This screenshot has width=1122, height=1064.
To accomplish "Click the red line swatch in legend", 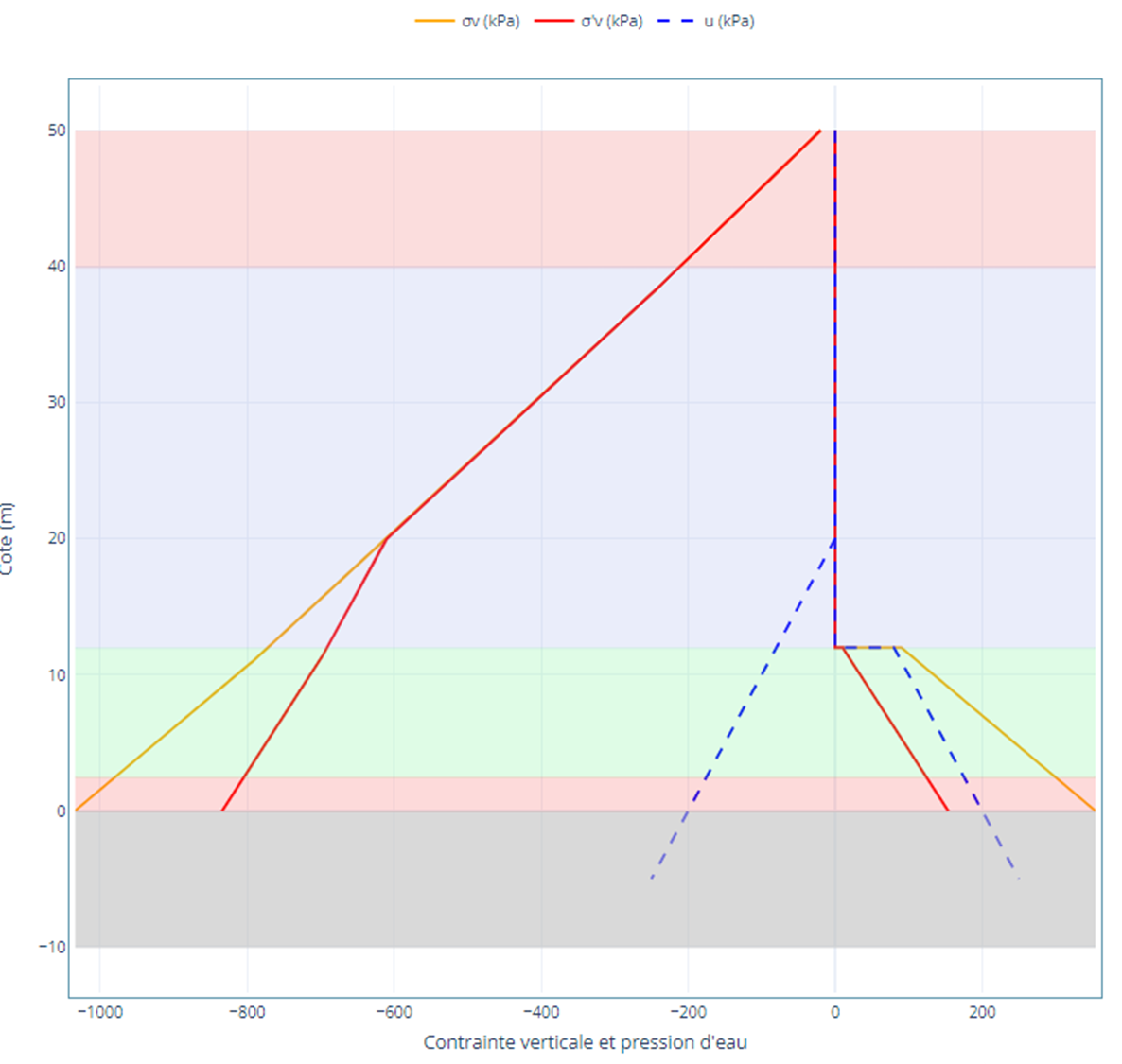I will pyautogui.click(x=554, y=21).
